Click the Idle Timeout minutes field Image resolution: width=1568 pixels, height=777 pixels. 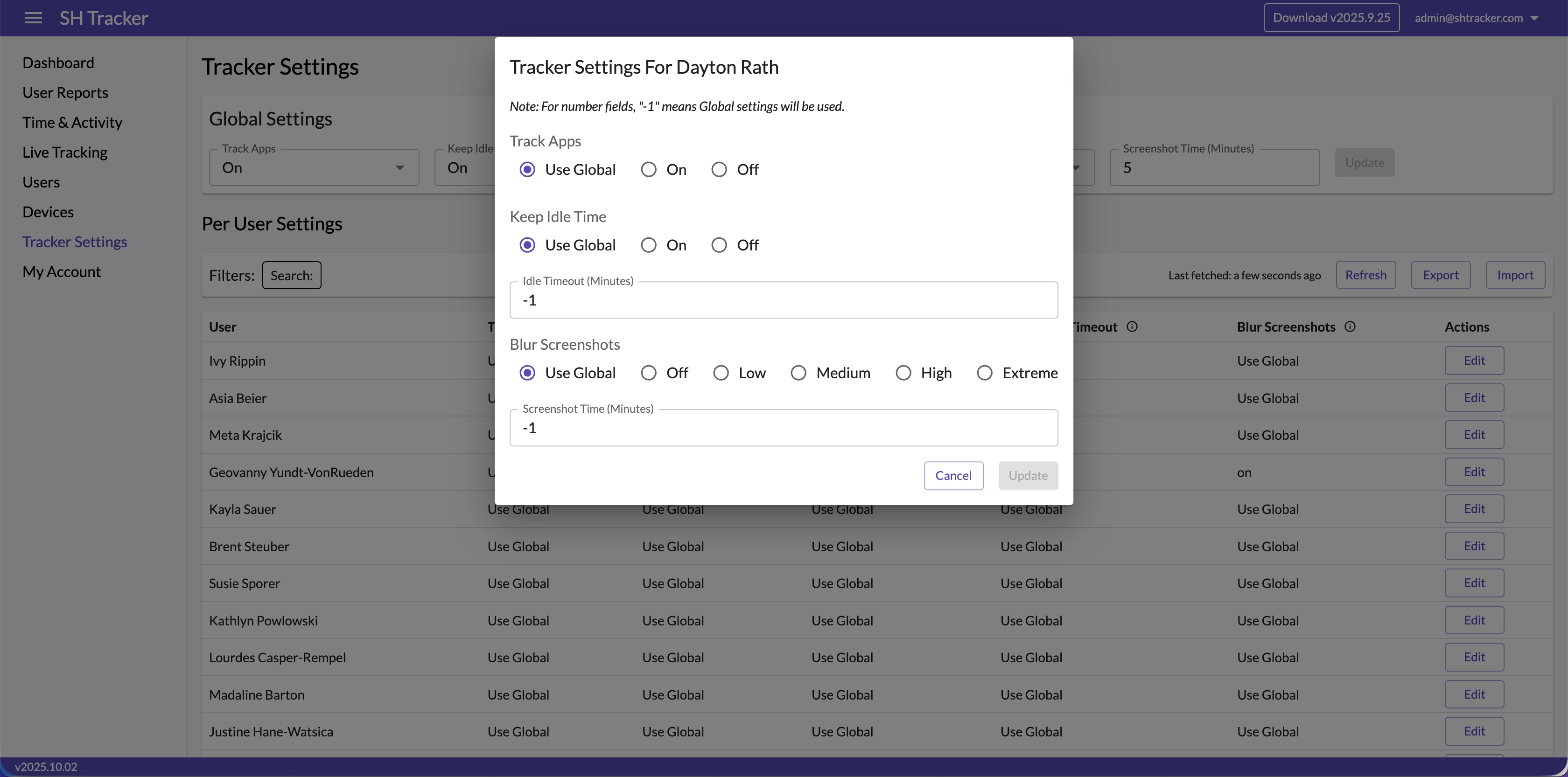point(784,300)
